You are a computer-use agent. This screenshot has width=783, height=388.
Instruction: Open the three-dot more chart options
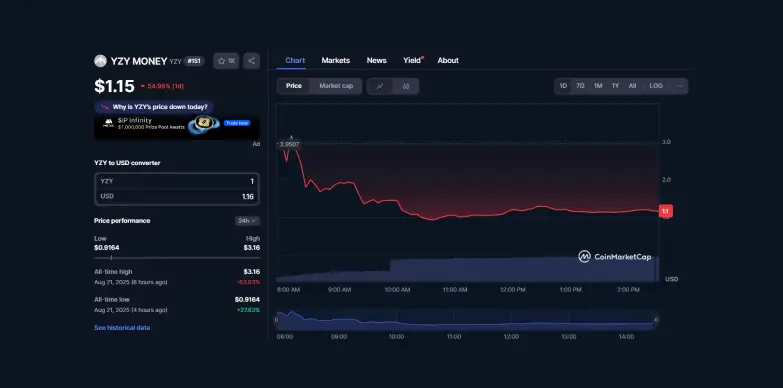coord(679,86)
